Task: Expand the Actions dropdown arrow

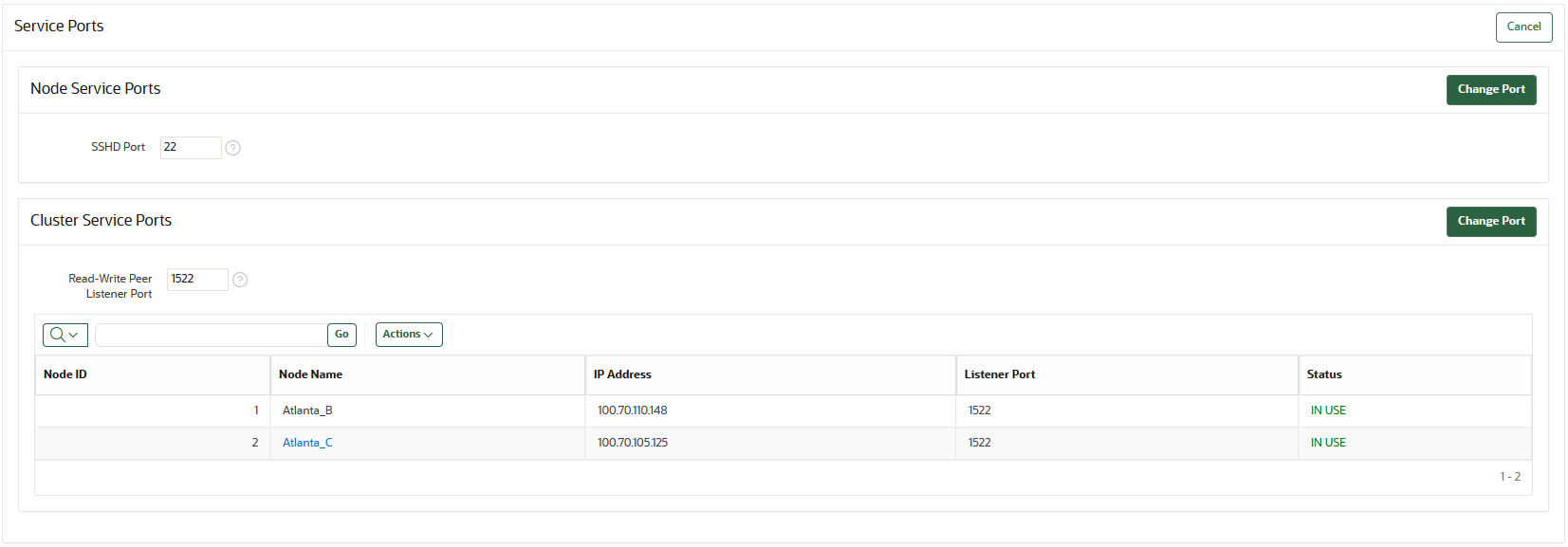Action: [x=429, y=335]
